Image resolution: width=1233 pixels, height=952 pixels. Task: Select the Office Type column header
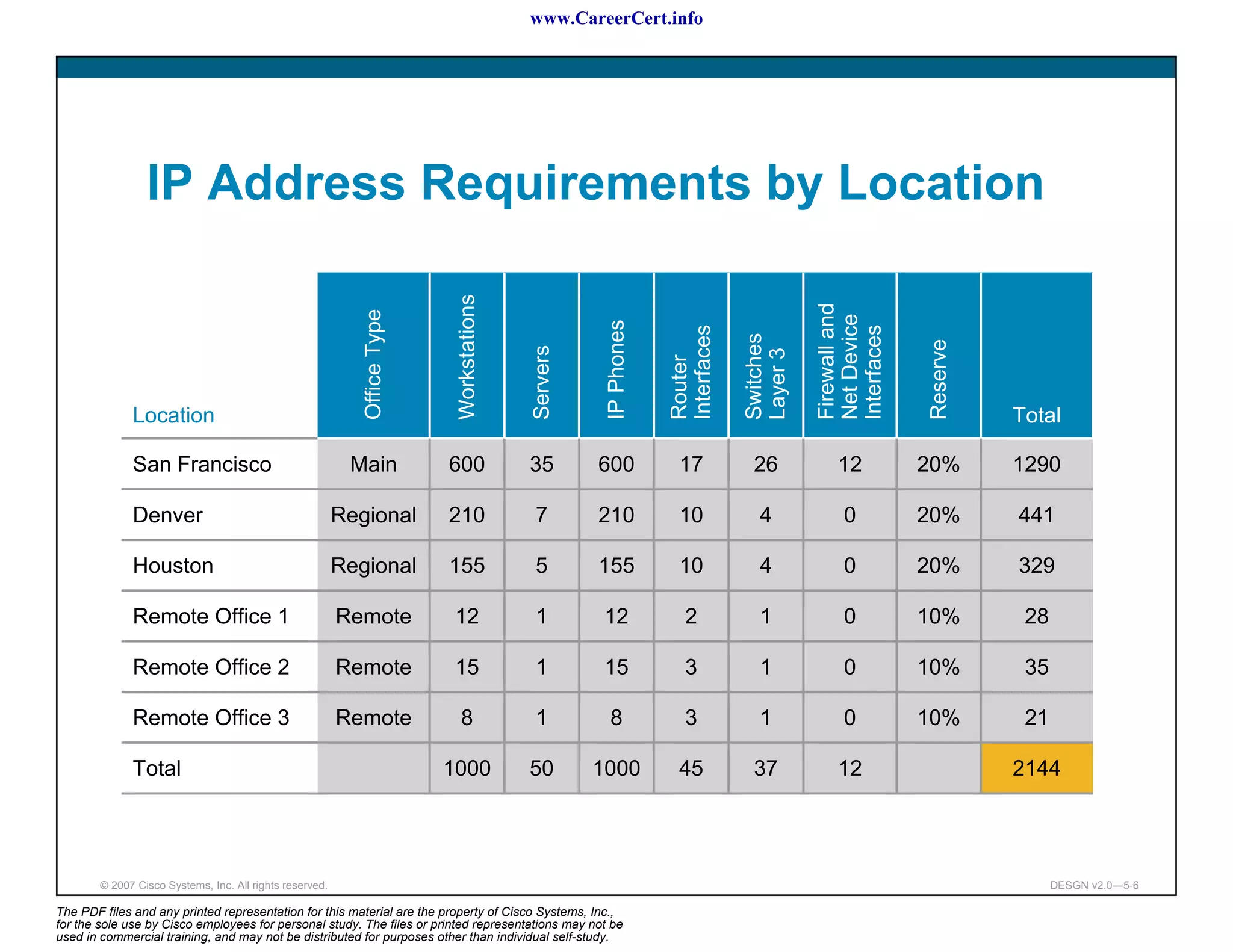pyautogui.click(x=373, y=355)
